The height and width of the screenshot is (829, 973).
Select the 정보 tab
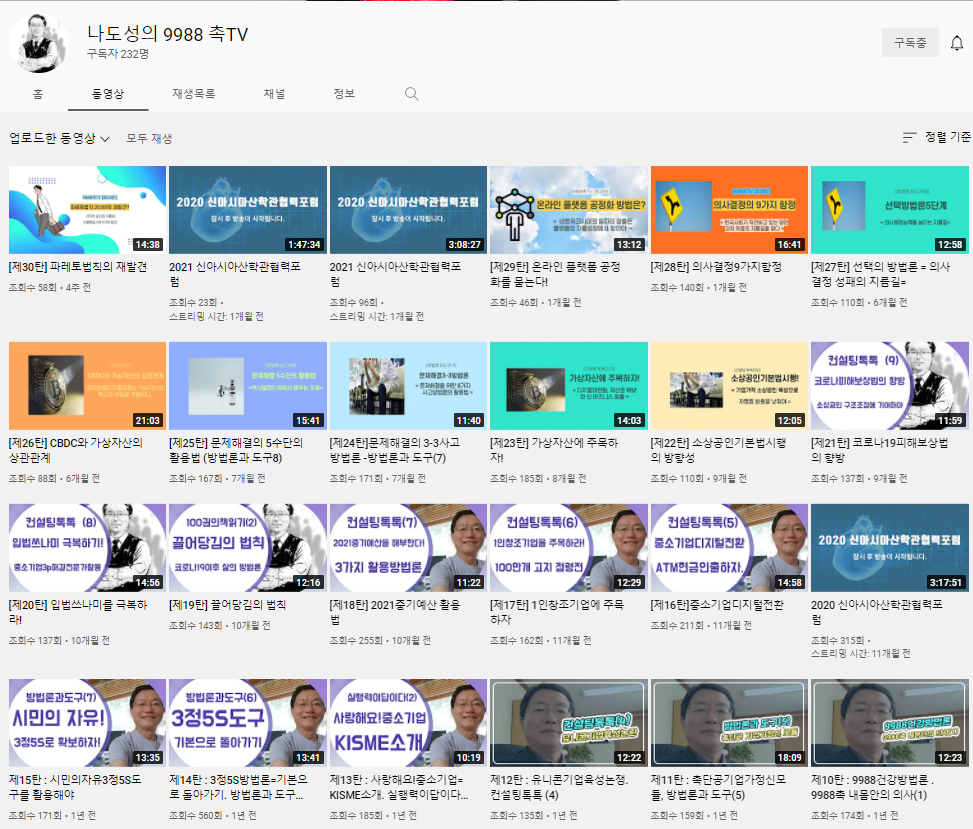point(344,93)
